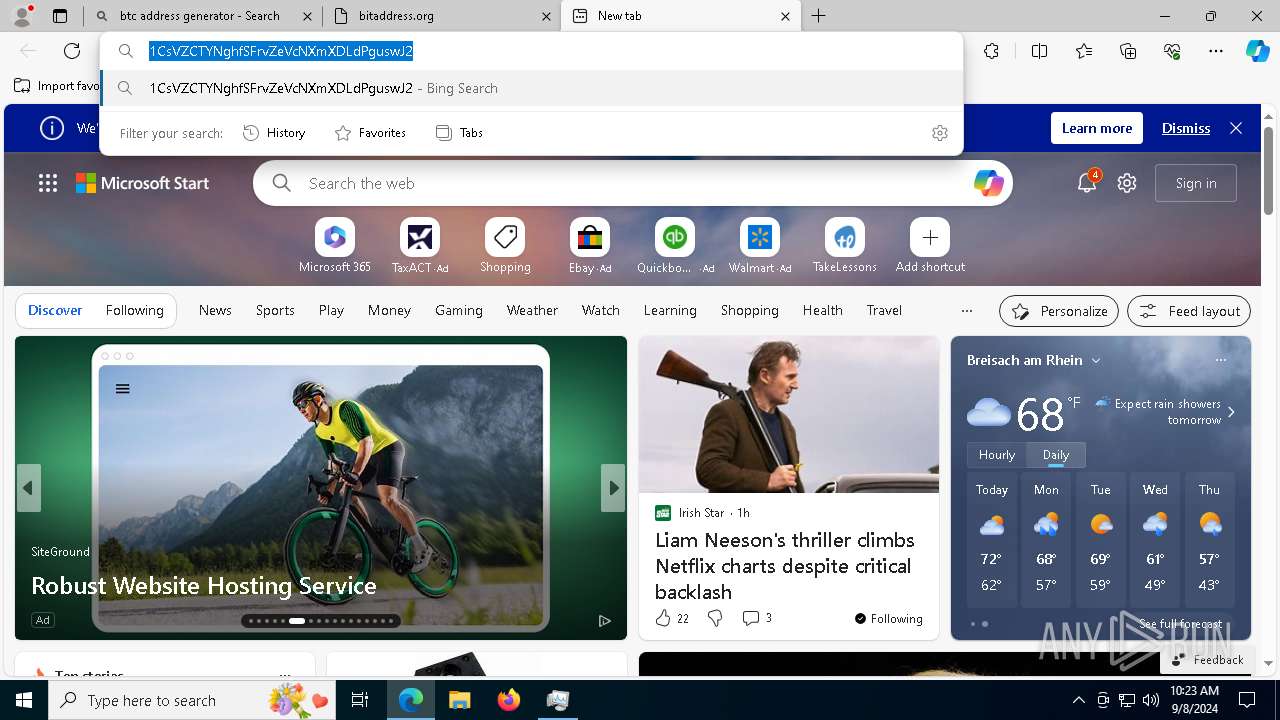Switch weather card to Daily
Image resolution: width=1280 pixels, height=720 pixels.
(1056, 455)
